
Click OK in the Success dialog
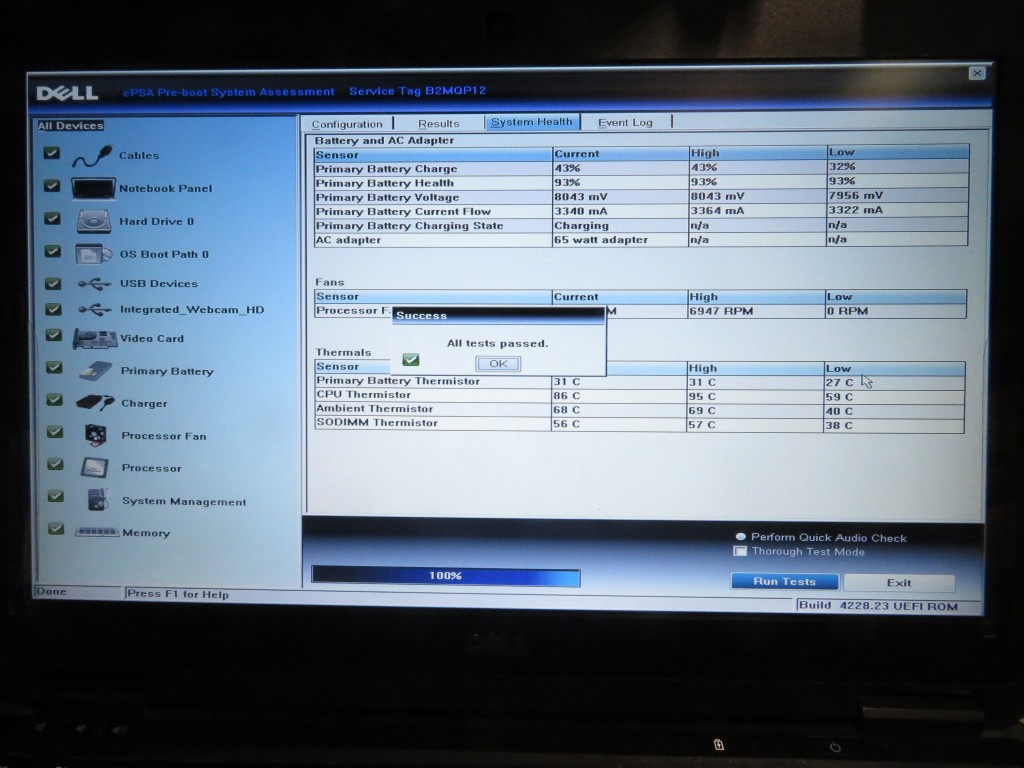click(x=498, y=364)
